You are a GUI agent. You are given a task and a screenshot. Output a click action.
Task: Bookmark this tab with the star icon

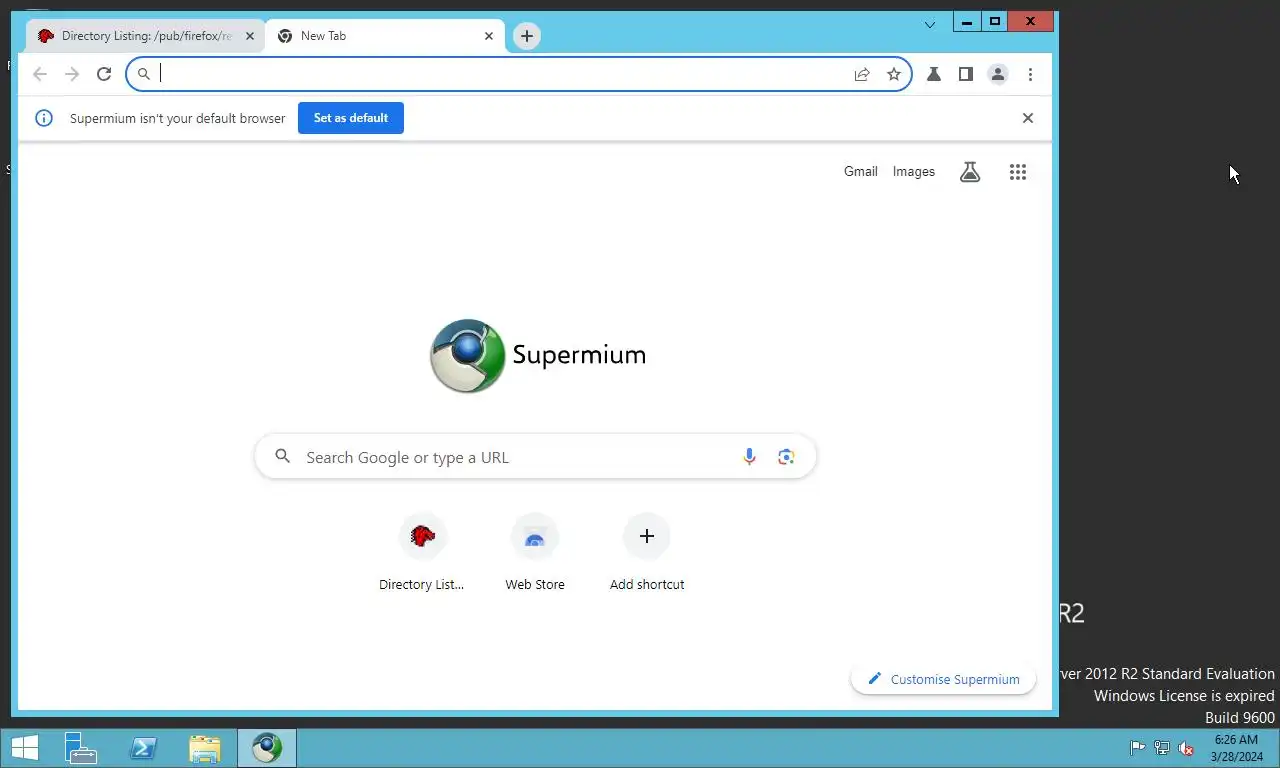point(894,74)
